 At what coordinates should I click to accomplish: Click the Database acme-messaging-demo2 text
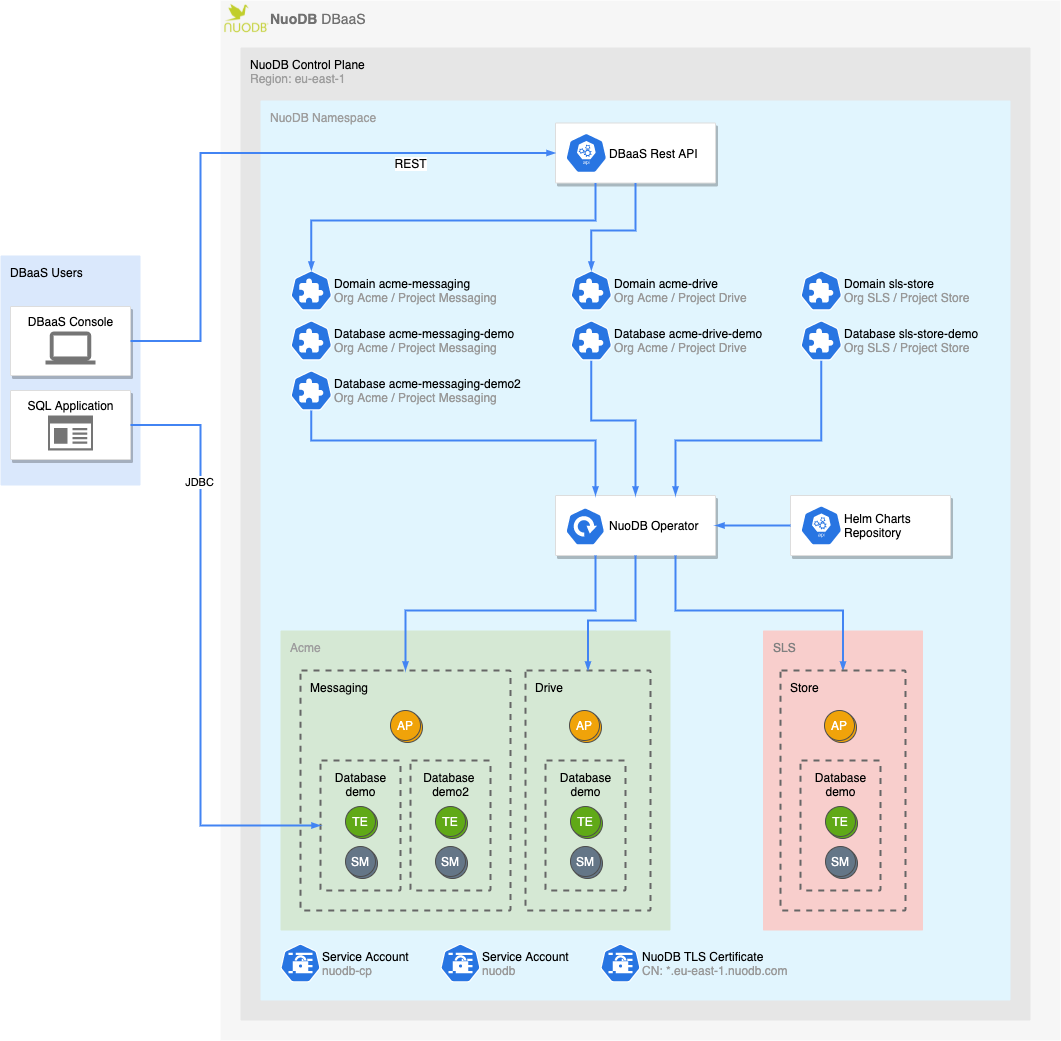pyautogui.click(x=427, y=384)
